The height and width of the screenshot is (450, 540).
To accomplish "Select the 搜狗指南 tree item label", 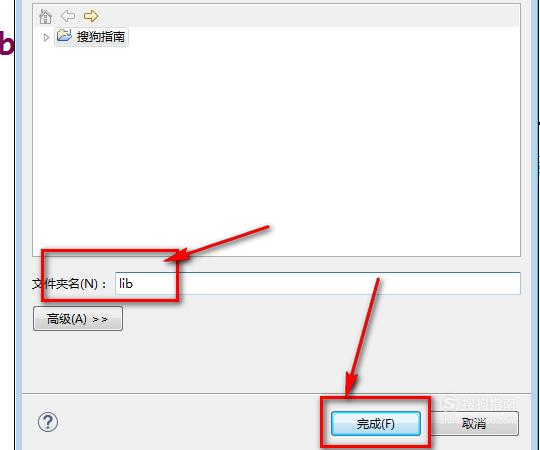I will pos(100,37).
